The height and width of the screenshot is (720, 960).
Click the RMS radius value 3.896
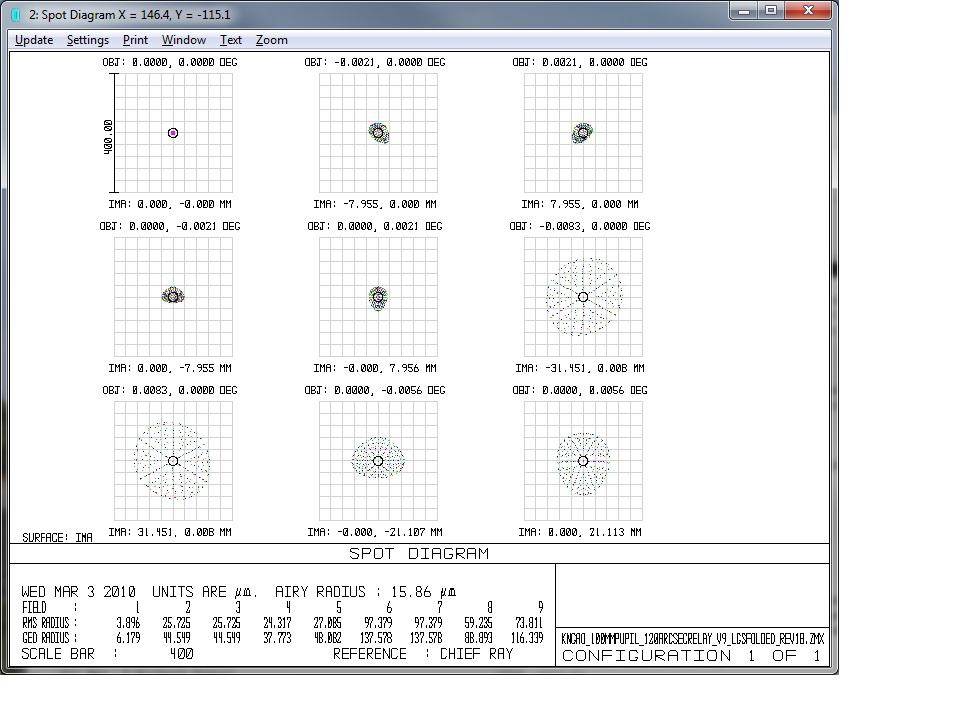(128, 623)
